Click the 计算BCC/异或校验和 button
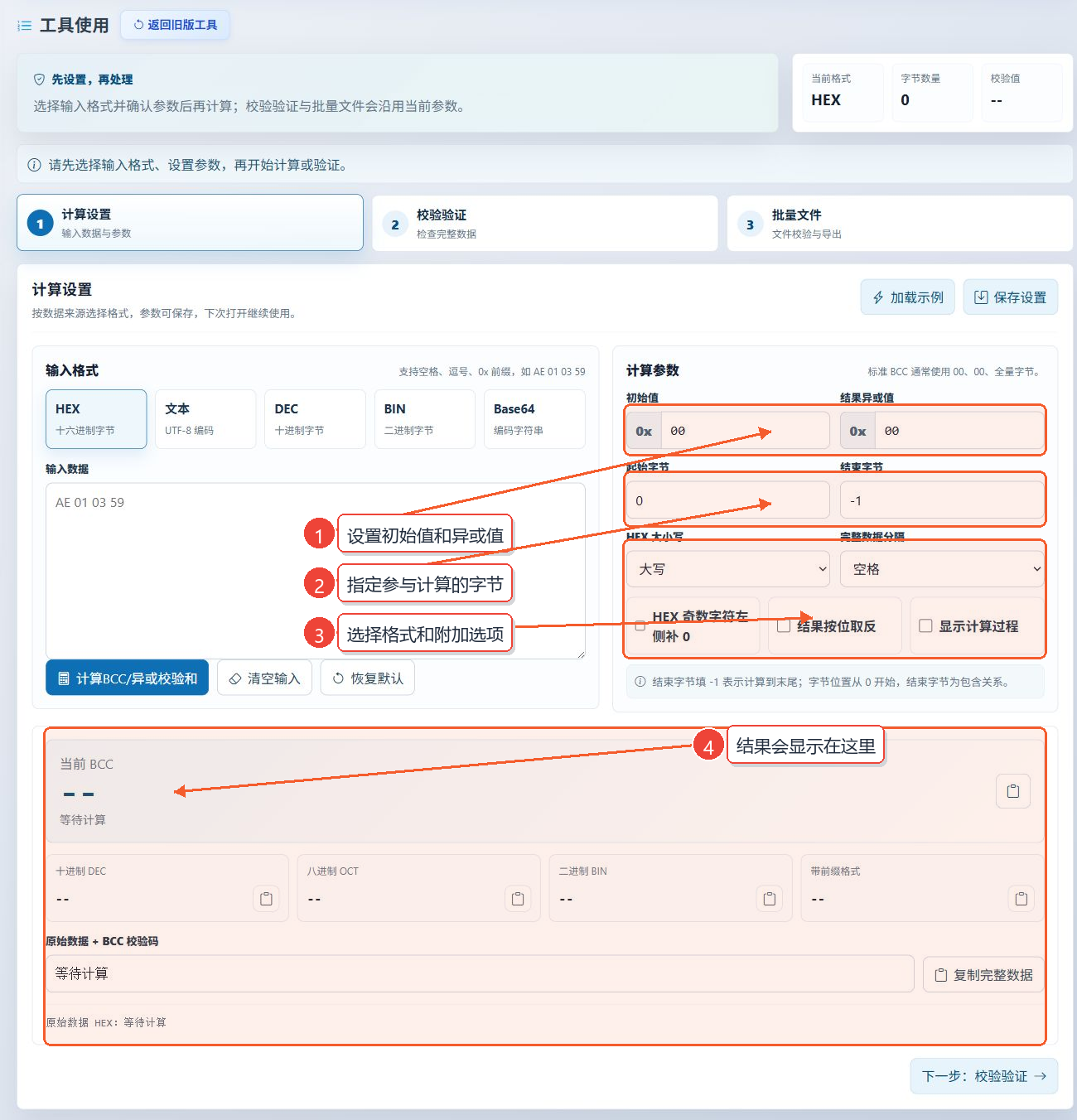 pos(128,678)
